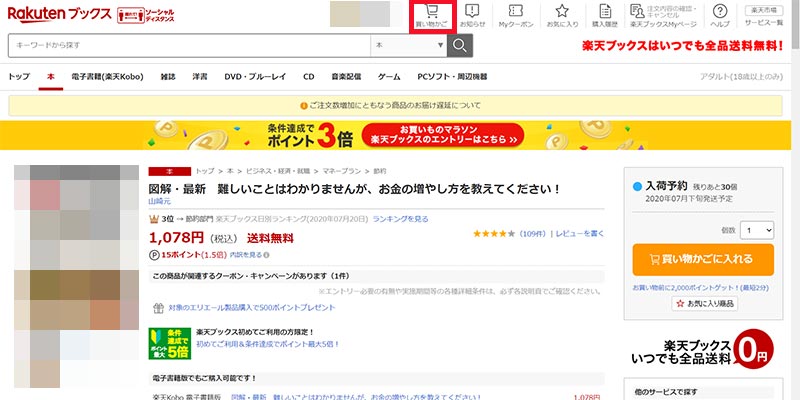Select the 洋書 navigation tab
Image resolution: width=800 pixels, height=400 pixels.
click(199, 77)
